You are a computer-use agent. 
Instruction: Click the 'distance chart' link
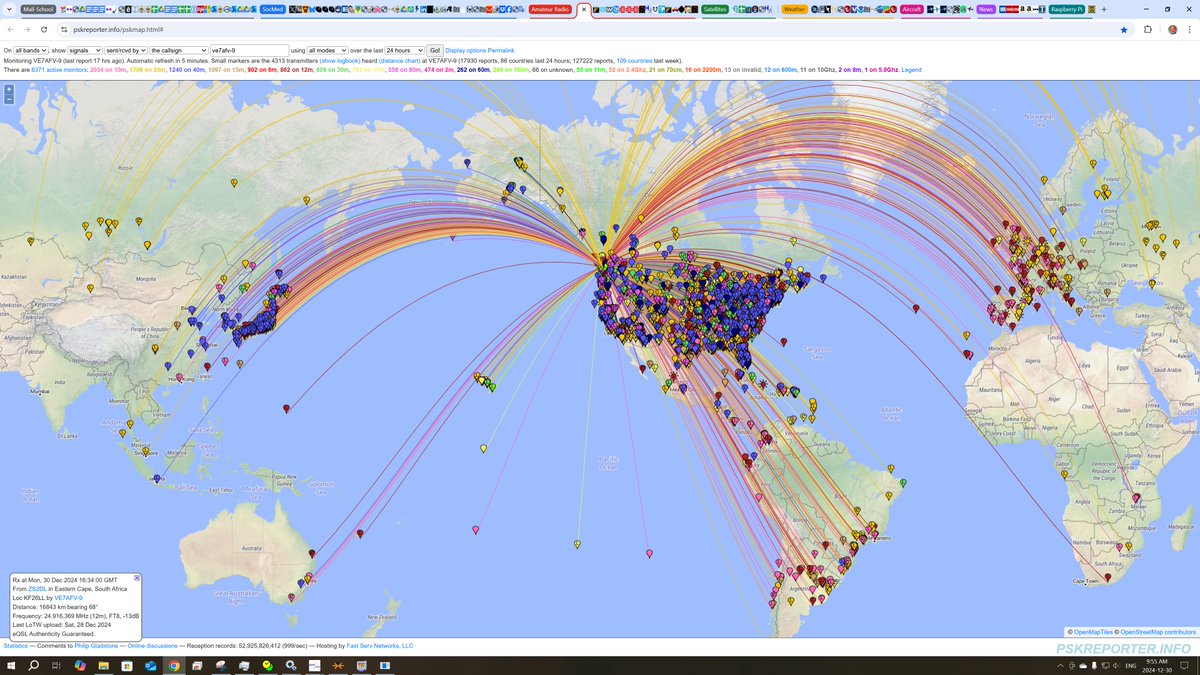tap(400, 60)
